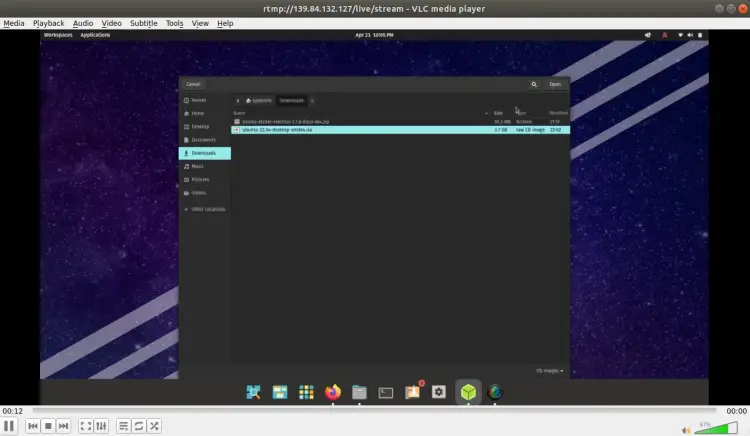Viewport: 750px width, 436px height.
Task: Select Downloads in the file dialog sidebar
Action: coord(205,153)
